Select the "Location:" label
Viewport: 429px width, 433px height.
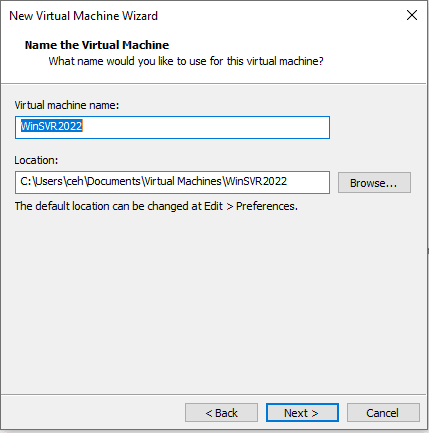pyautogui.click(x=36, y=160)
